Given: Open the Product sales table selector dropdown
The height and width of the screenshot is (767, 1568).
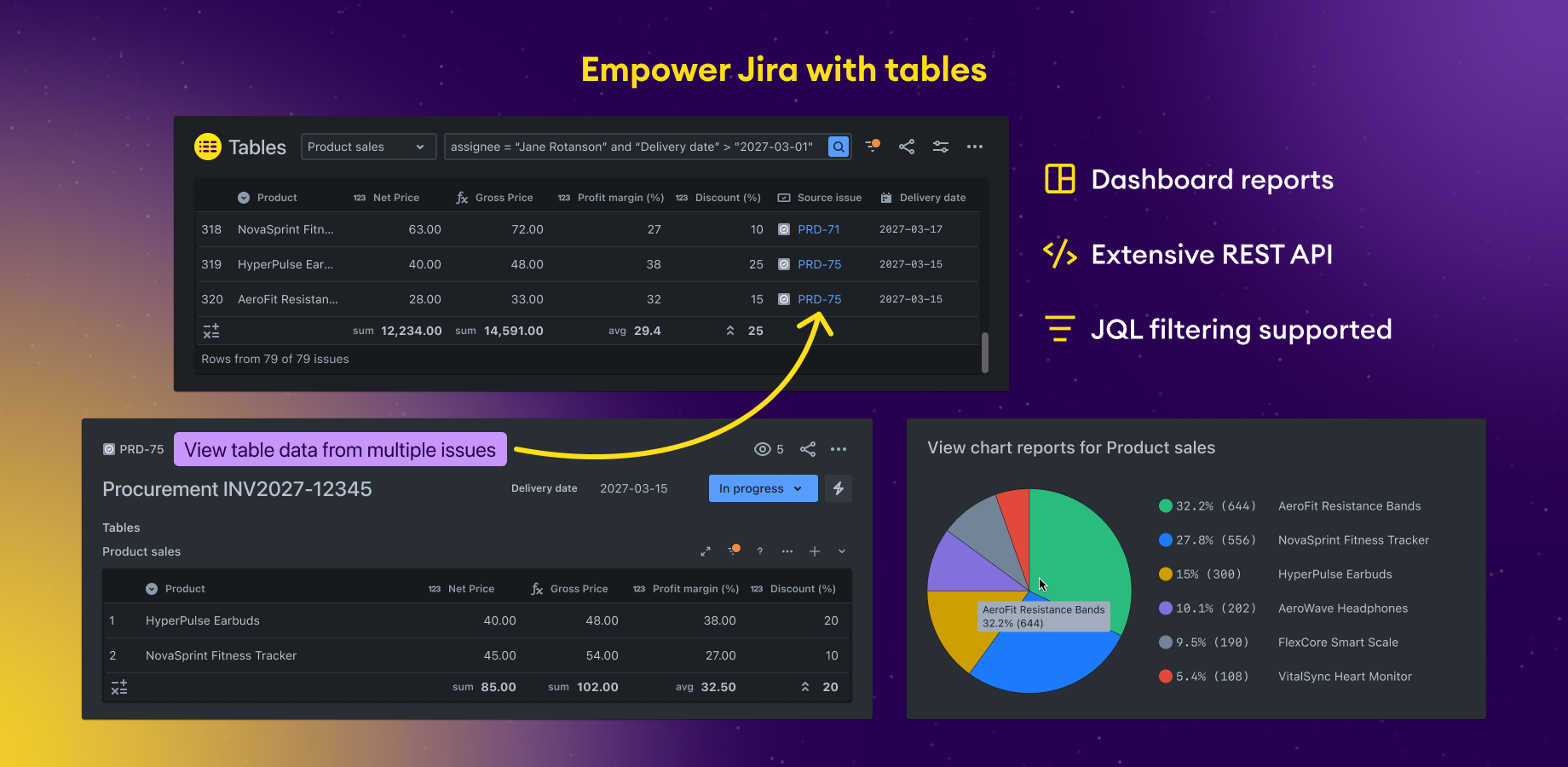Looking at the screenshot, I should coord(368,147).
